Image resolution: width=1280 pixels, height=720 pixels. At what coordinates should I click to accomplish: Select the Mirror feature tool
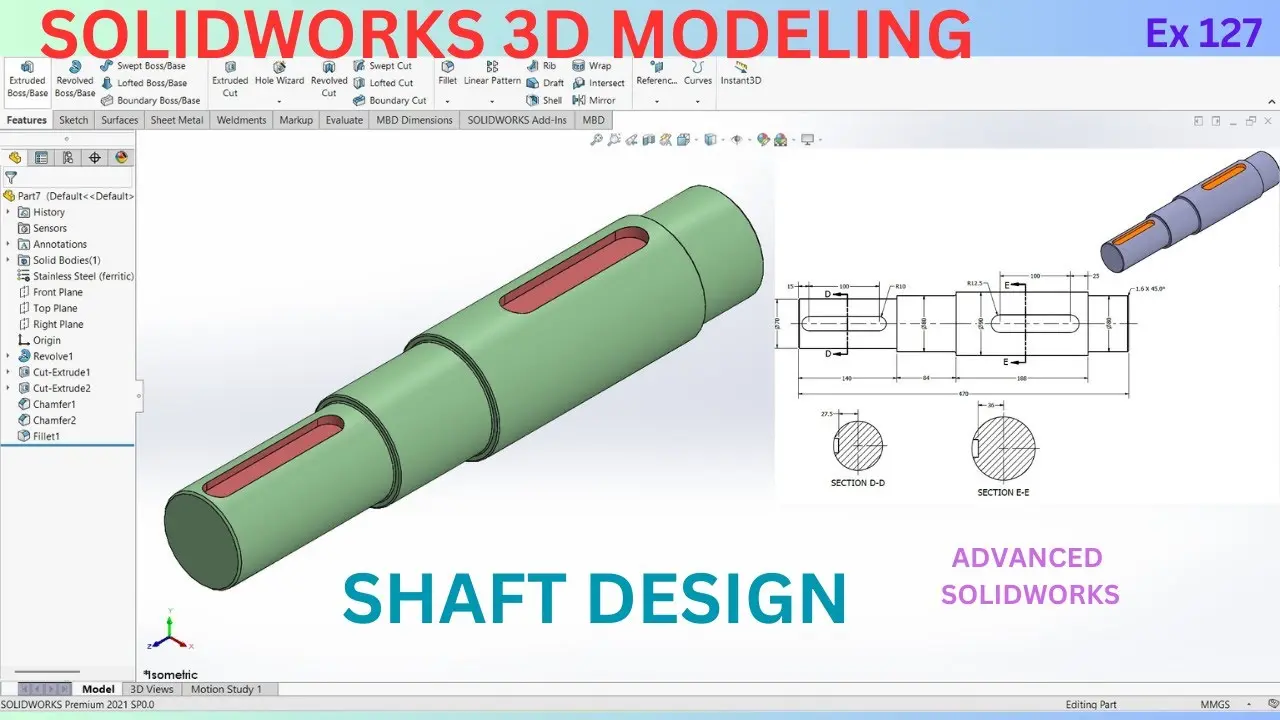(594, 100)
